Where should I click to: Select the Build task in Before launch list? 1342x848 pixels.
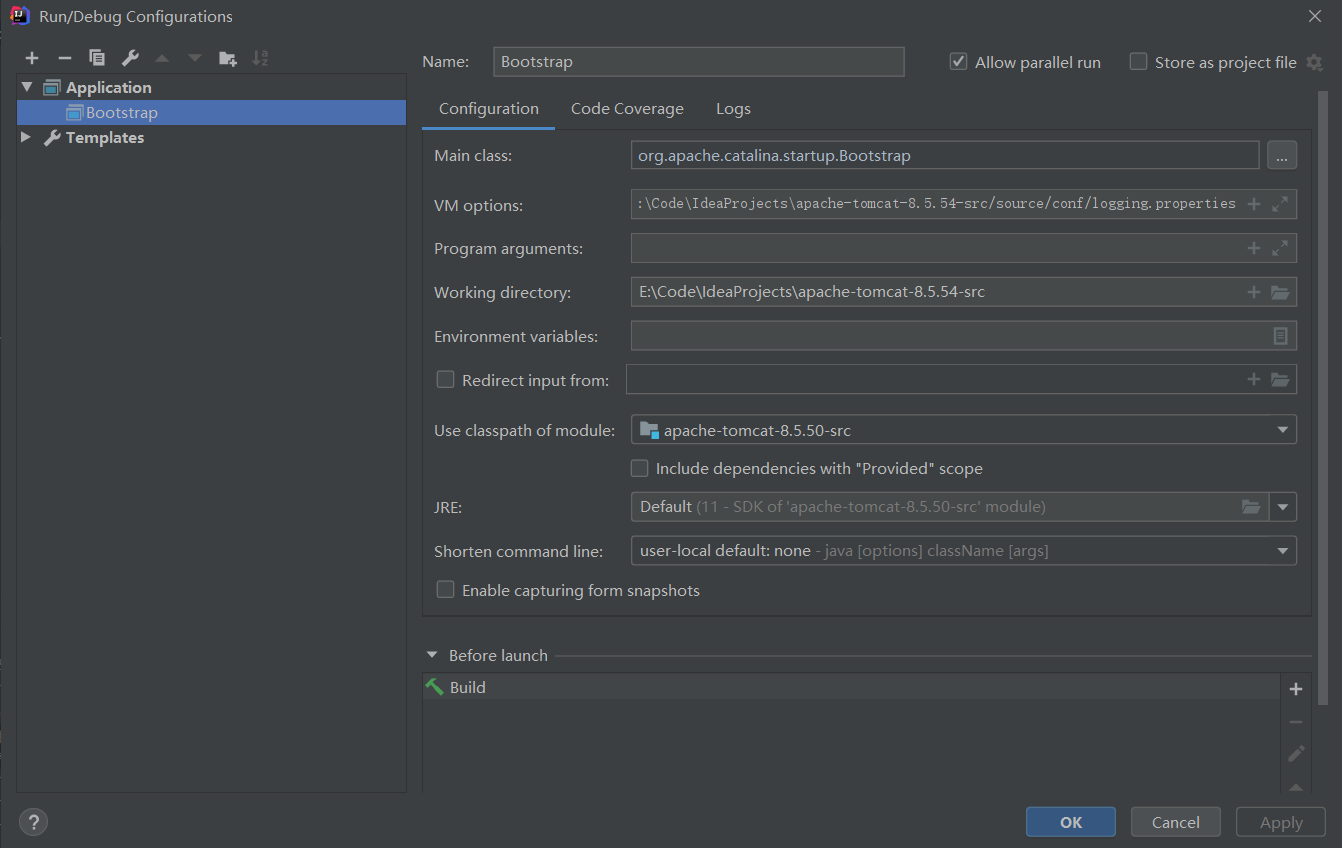click(x=851, y=687)
